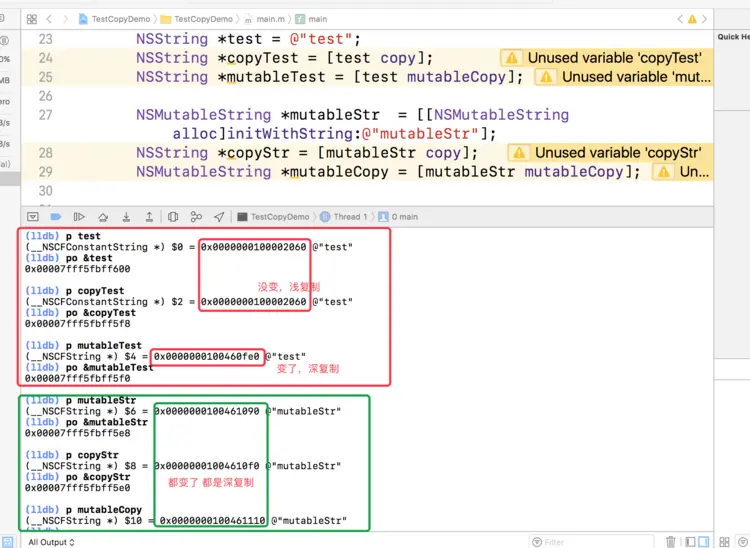Hide the debug area with the bar's first icon
Image resolution: width=750 pixels, height=548 pixels.
(x=33, y=217)
